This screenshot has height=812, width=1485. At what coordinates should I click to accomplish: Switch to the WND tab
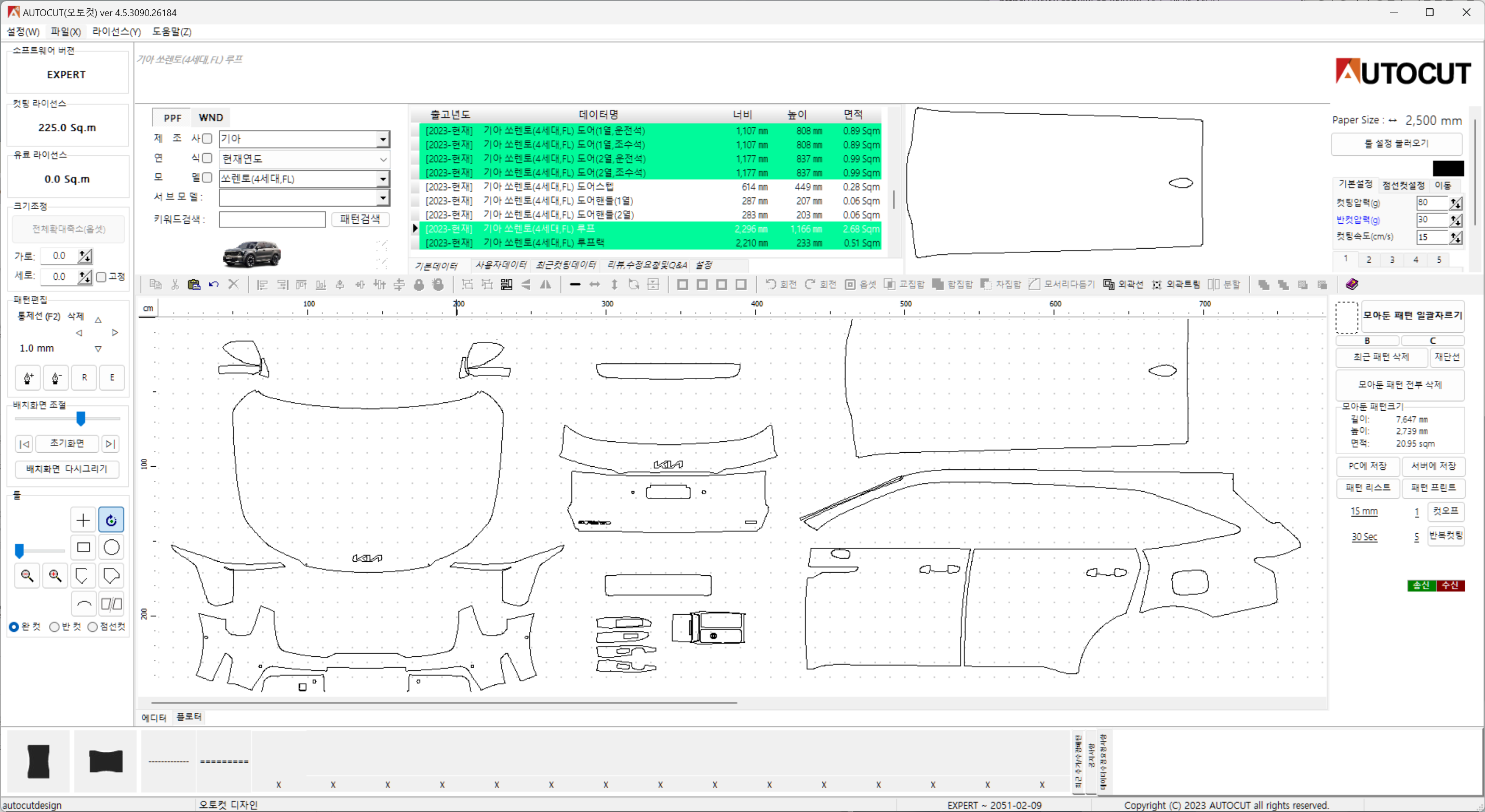point(210,117)
